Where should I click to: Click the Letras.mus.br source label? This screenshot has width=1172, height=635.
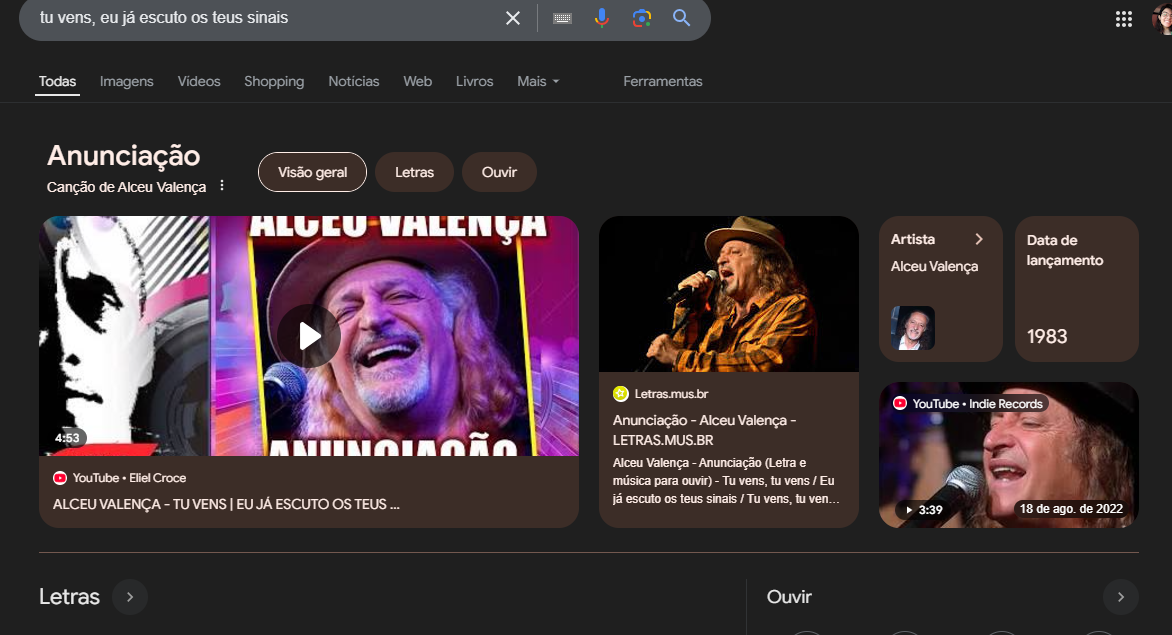tap(671, 394)
